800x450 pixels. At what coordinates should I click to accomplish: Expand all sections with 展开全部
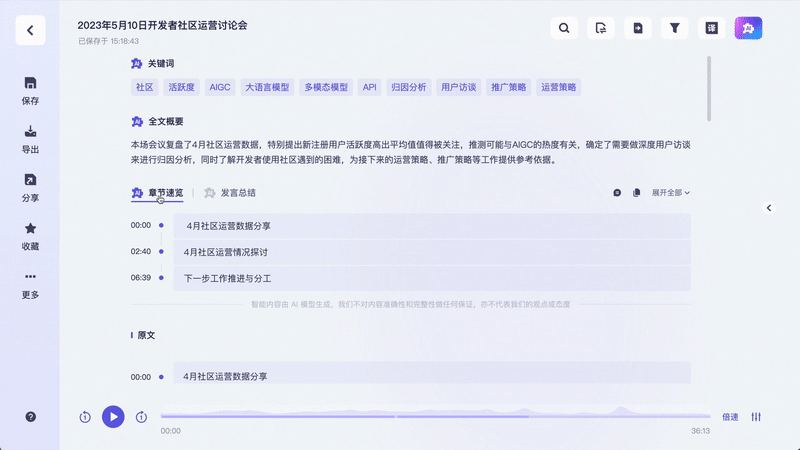(x=671, y=193)
